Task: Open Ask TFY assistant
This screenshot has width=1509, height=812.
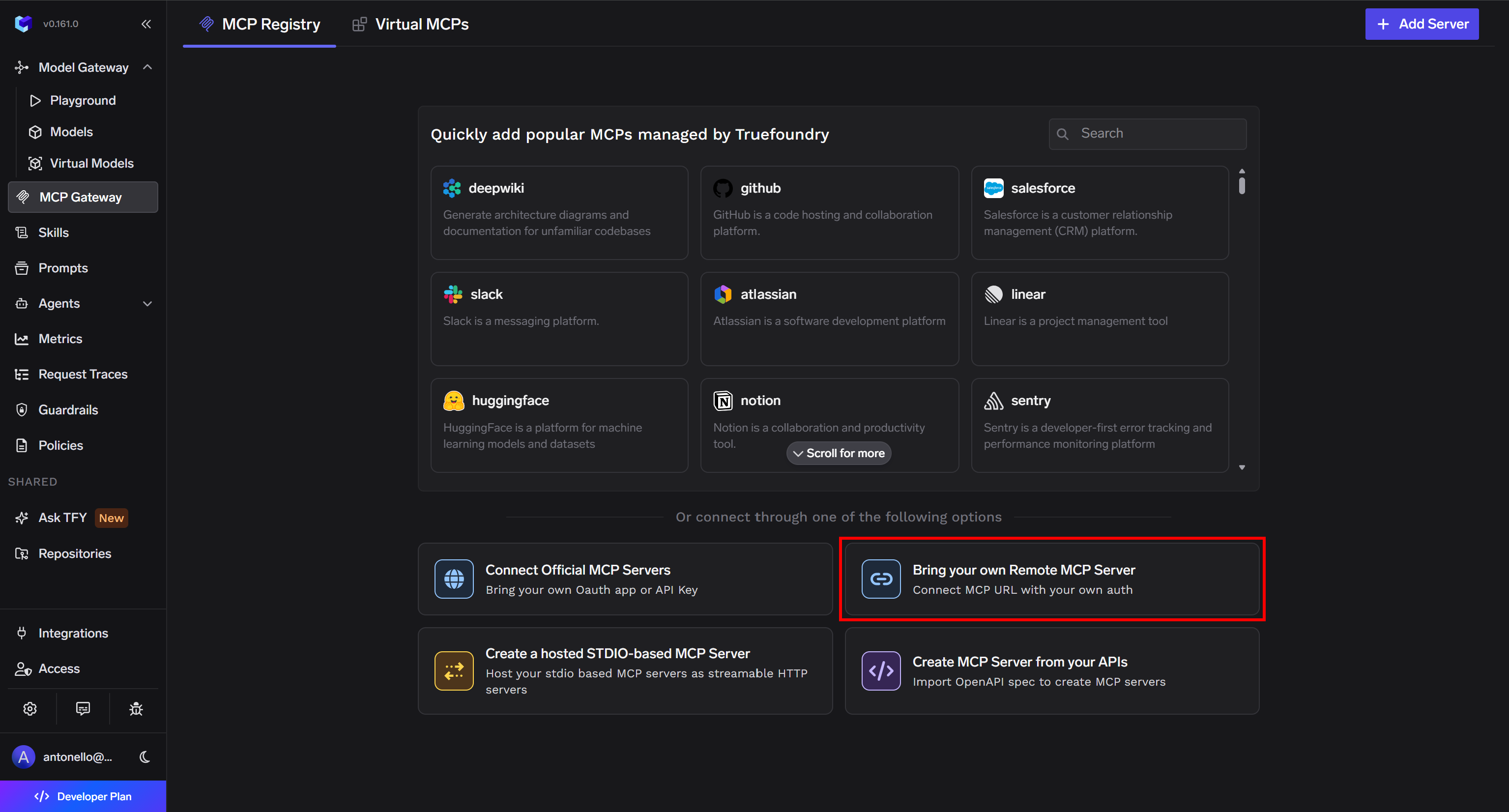Action: pos(70,518)
